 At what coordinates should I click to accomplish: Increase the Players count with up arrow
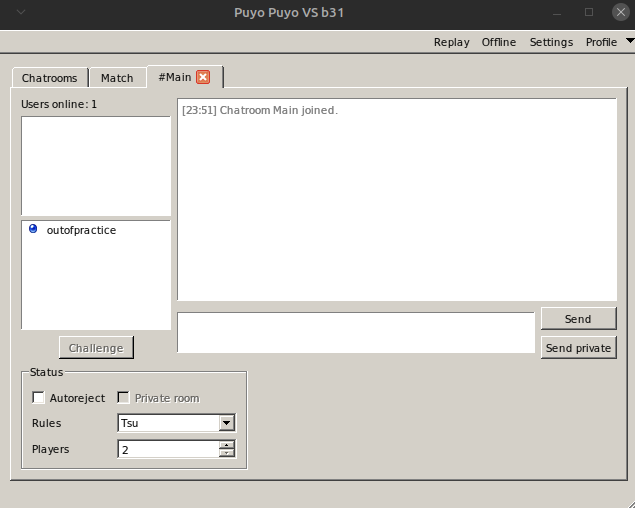[227, 445]
